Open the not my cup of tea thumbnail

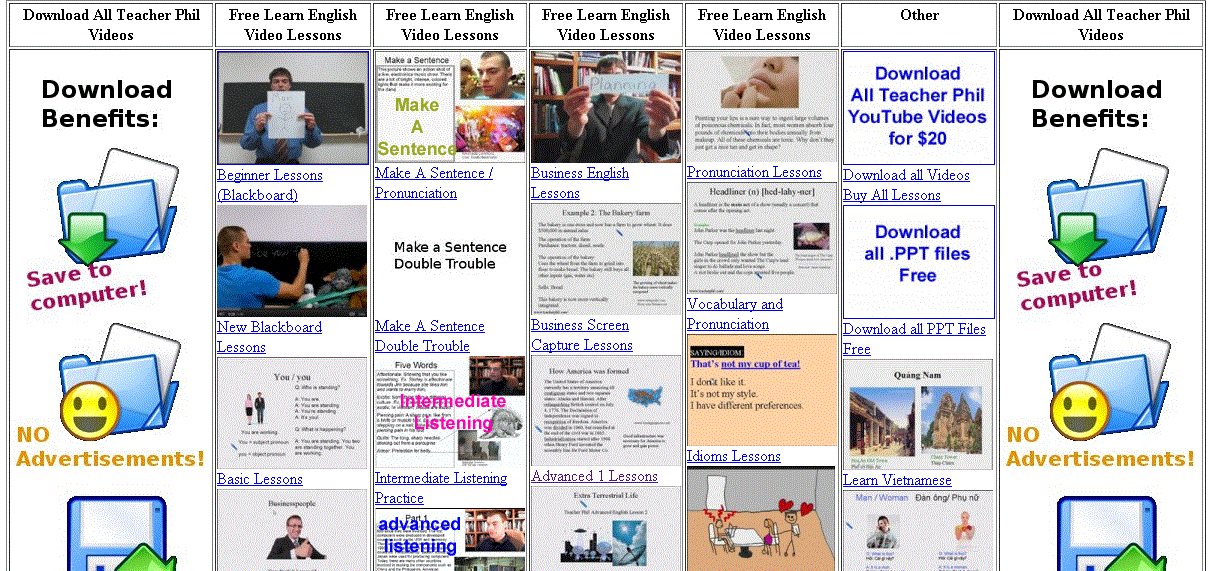point(761,390)
